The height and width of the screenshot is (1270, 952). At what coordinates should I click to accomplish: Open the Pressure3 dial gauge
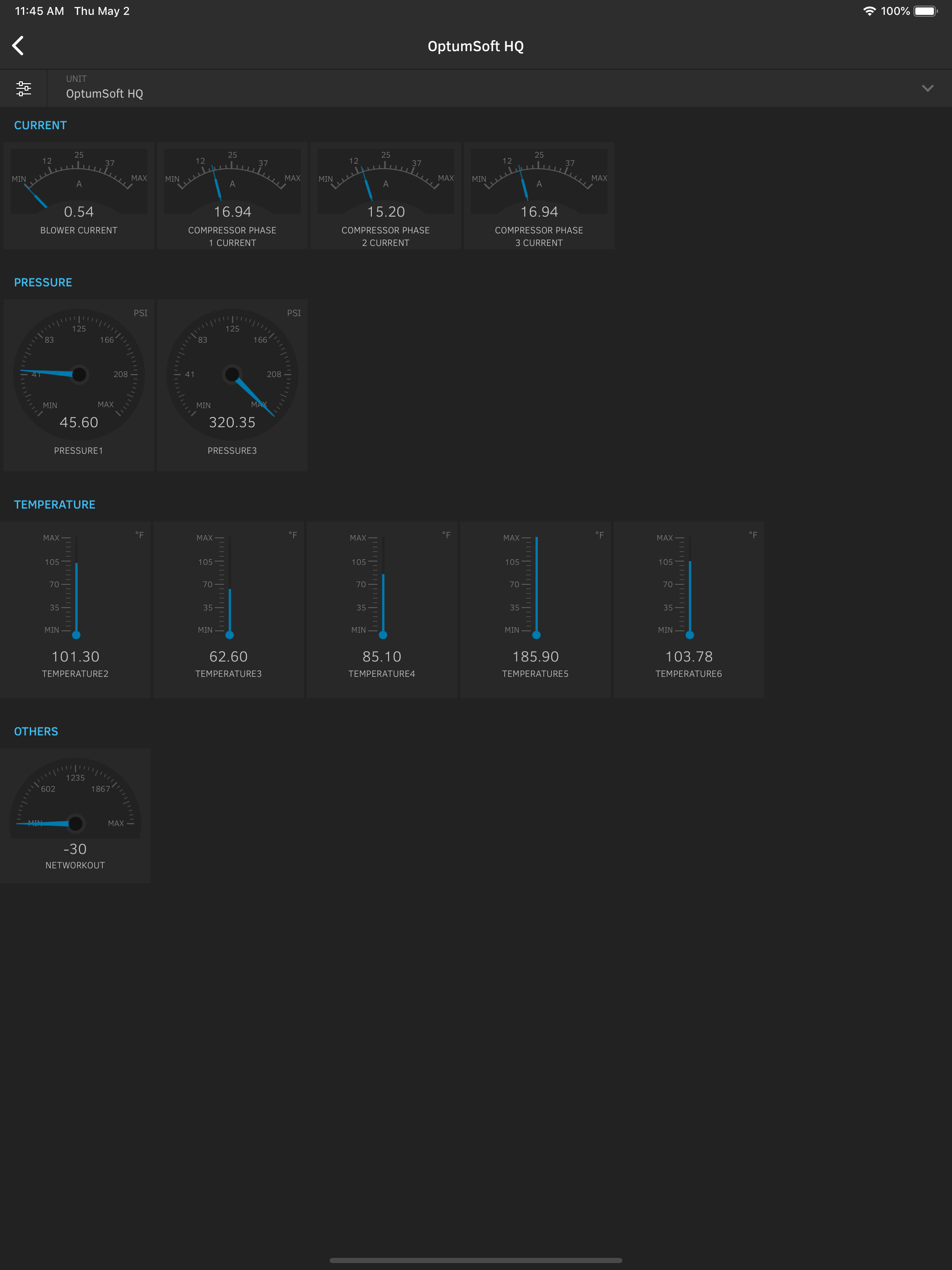(x=232, y=385)
